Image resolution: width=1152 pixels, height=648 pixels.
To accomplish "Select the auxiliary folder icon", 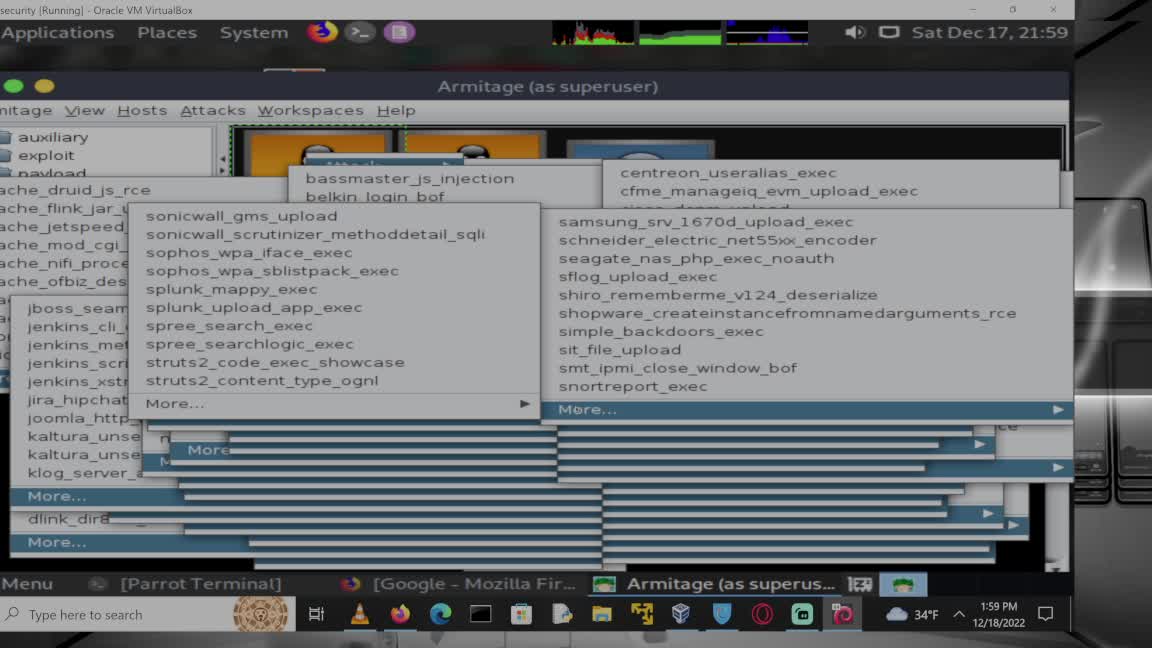I will click(x=5, y=137).
